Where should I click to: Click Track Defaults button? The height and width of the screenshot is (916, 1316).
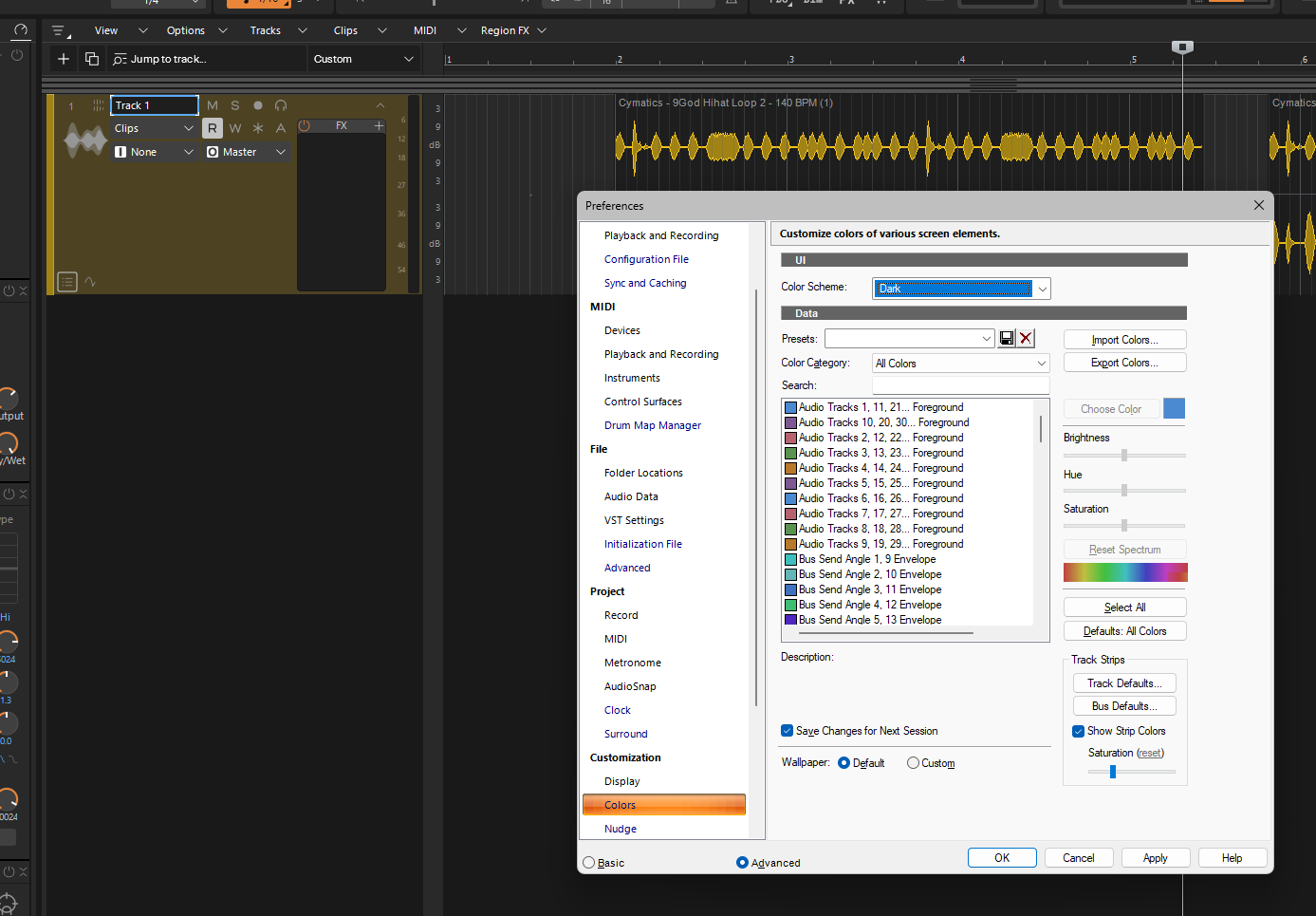pos(1124,683)
